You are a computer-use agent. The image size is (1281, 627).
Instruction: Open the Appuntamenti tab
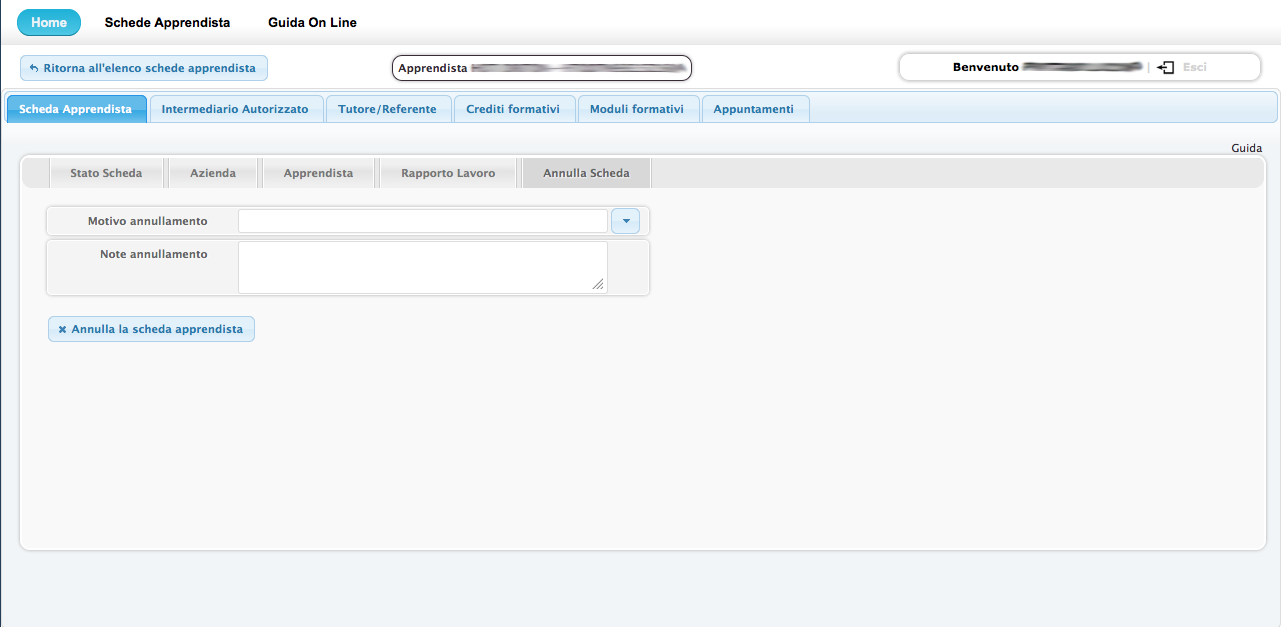(753, 109)
